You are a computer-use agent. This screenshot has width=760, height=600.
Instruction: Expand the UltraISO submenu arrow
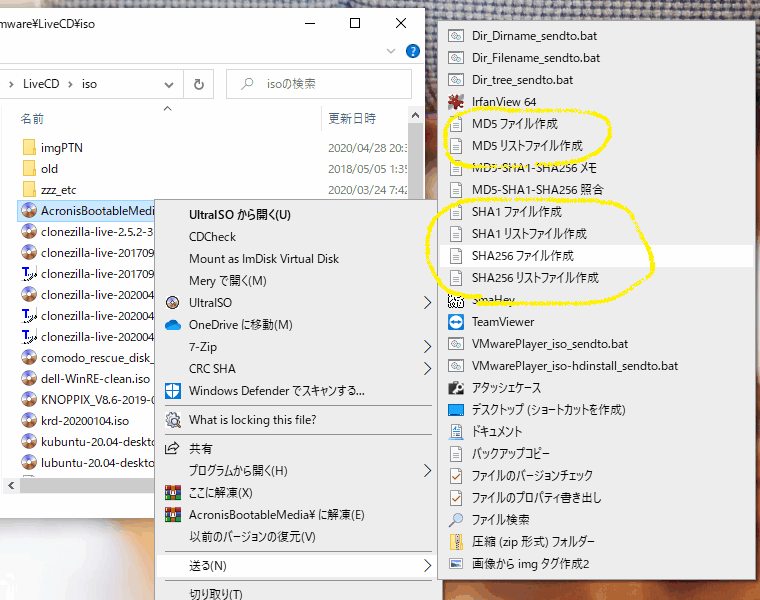tap(427, 302)
